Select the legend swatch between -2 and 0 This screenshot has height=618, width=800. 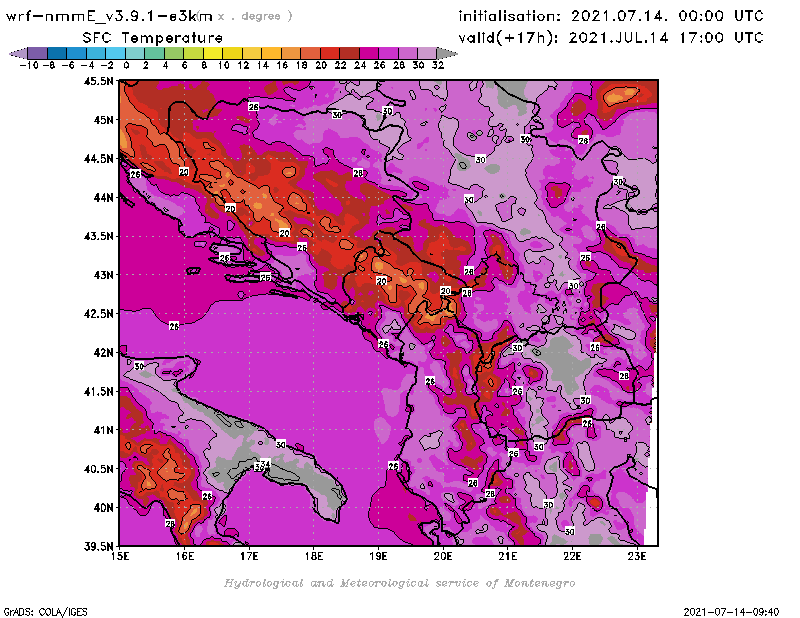click(x=115, y=54)
